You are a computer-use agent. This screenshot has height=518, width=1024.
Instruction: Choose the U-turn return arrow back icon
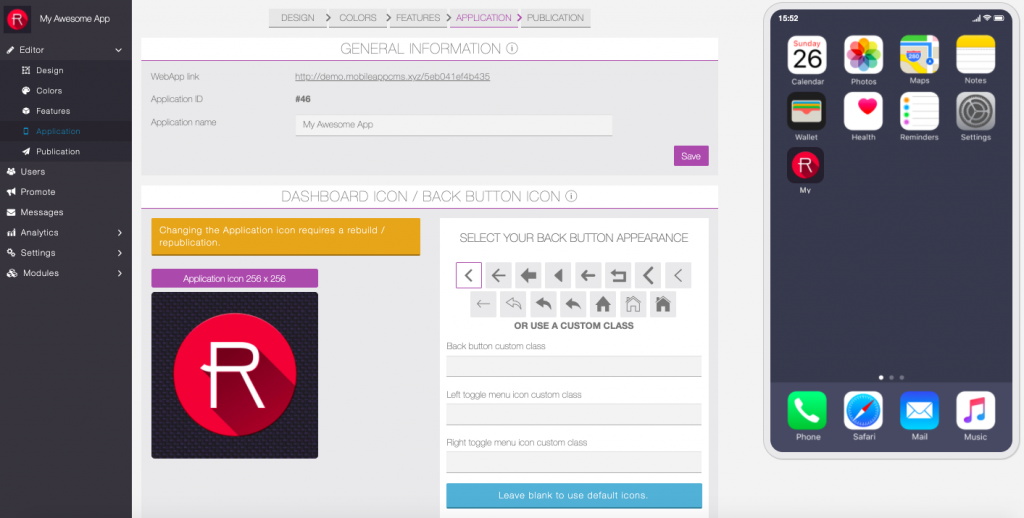(x=619, y=275)
